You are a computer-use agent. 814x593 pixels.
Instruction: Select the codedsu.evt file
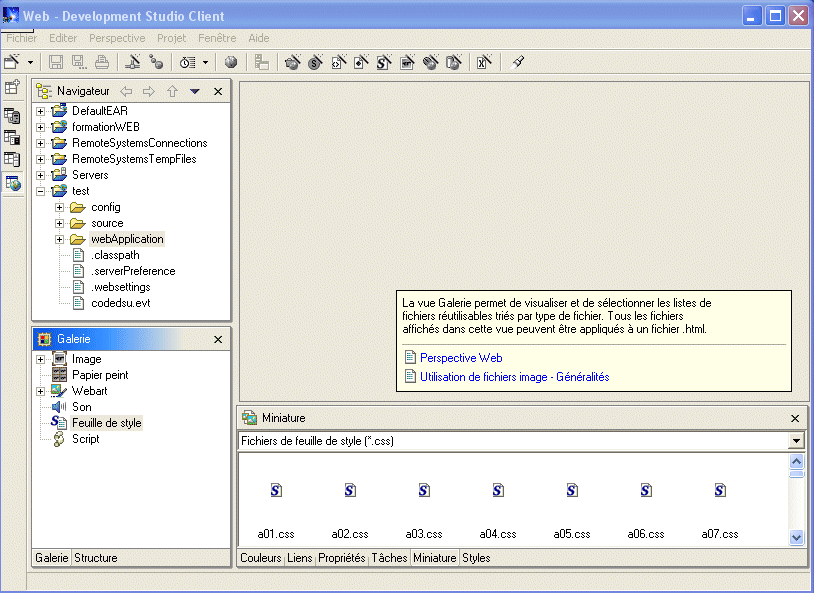(x=121, y=303)
